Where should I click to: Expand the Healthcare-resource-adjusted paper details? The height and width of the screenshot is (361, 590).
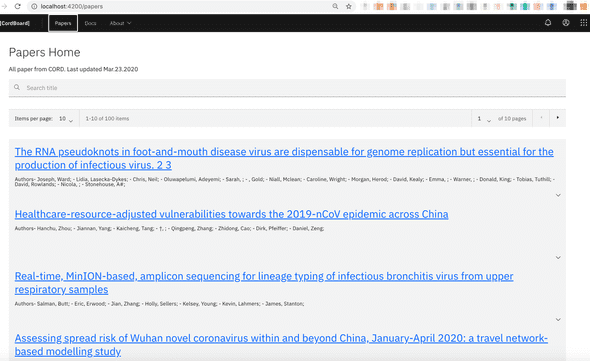point(558,257)
